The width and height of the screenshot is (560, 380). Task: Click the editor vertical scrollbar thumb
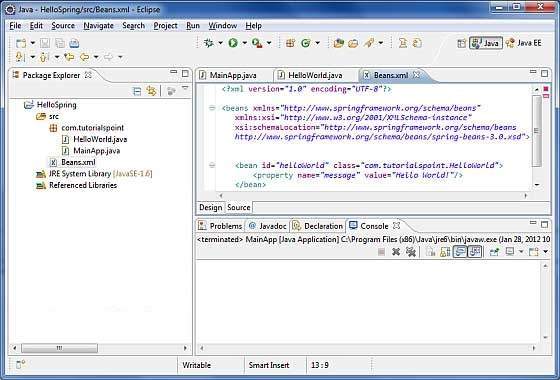[537, 131]
